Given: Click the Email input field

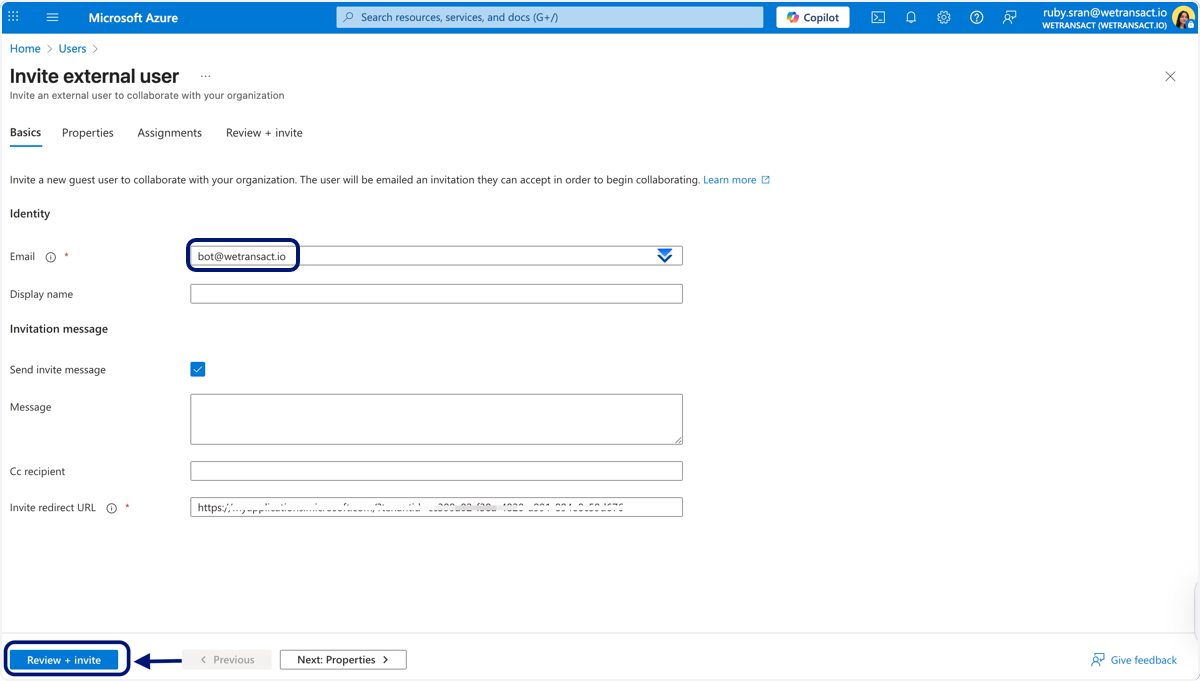Looking at the screenshot, I should [436, 256].
